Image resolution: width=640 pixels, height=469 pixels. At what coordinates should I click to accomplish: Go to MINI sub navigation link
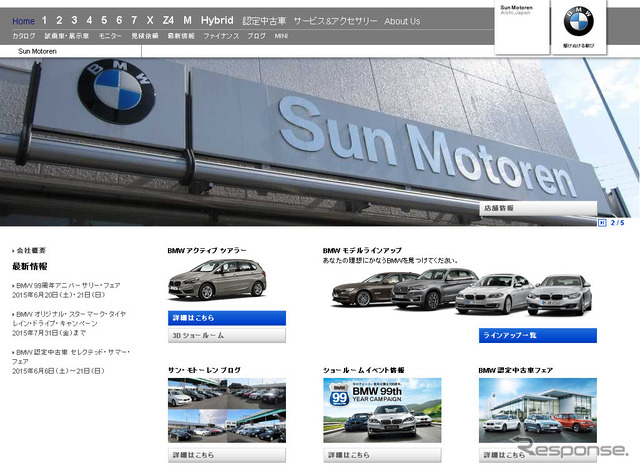(281, 36)
